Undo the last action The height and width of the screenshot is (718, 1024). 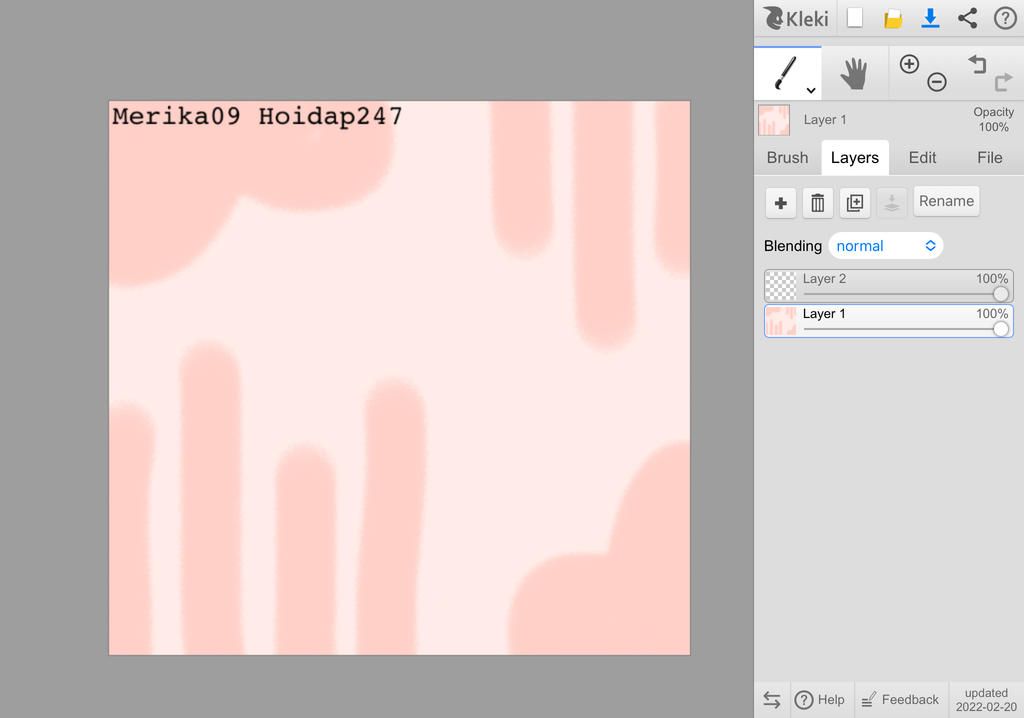click(x=977, y=64)
